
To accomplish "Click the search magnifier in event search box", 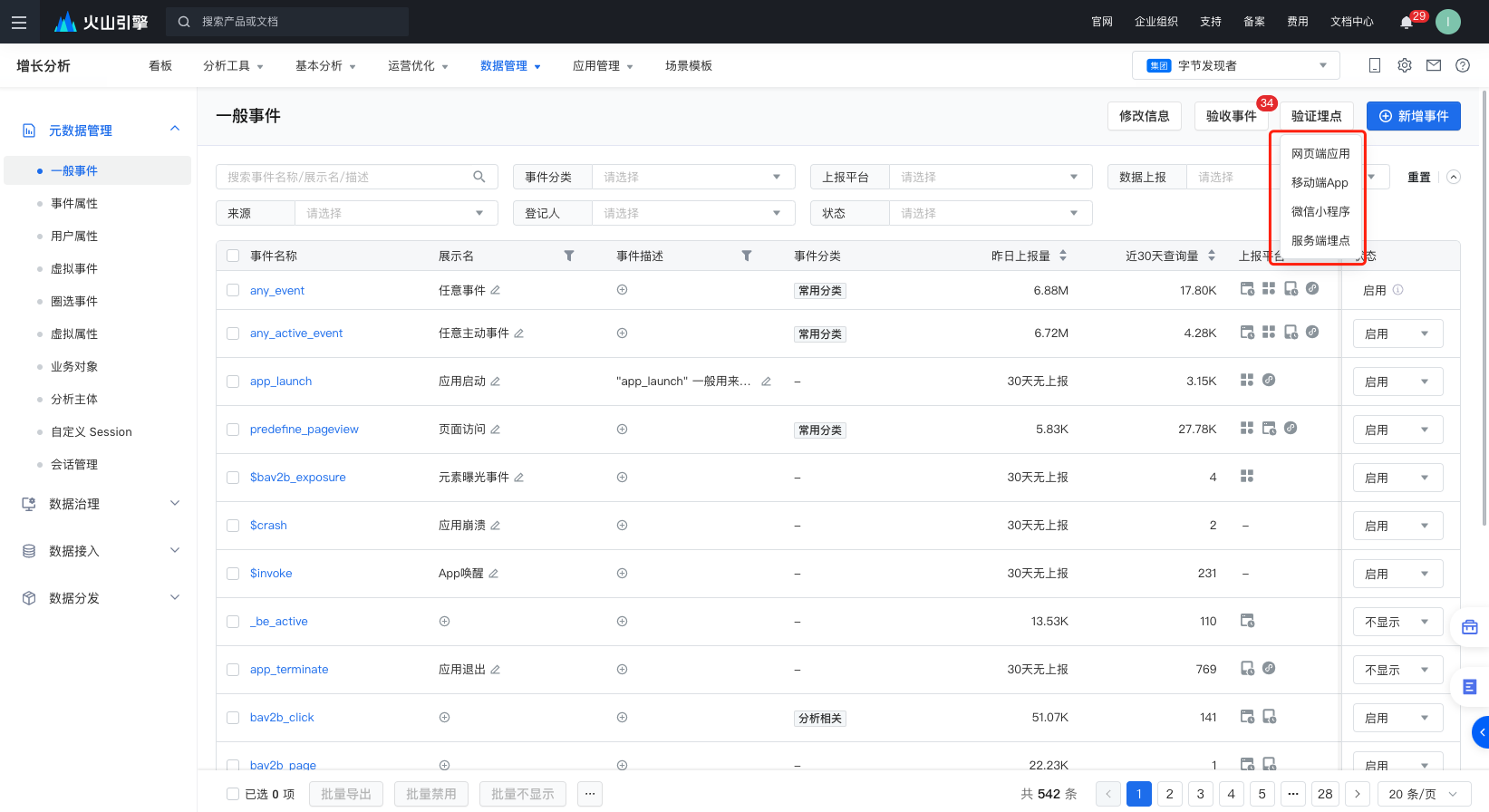I will point(479,177).
